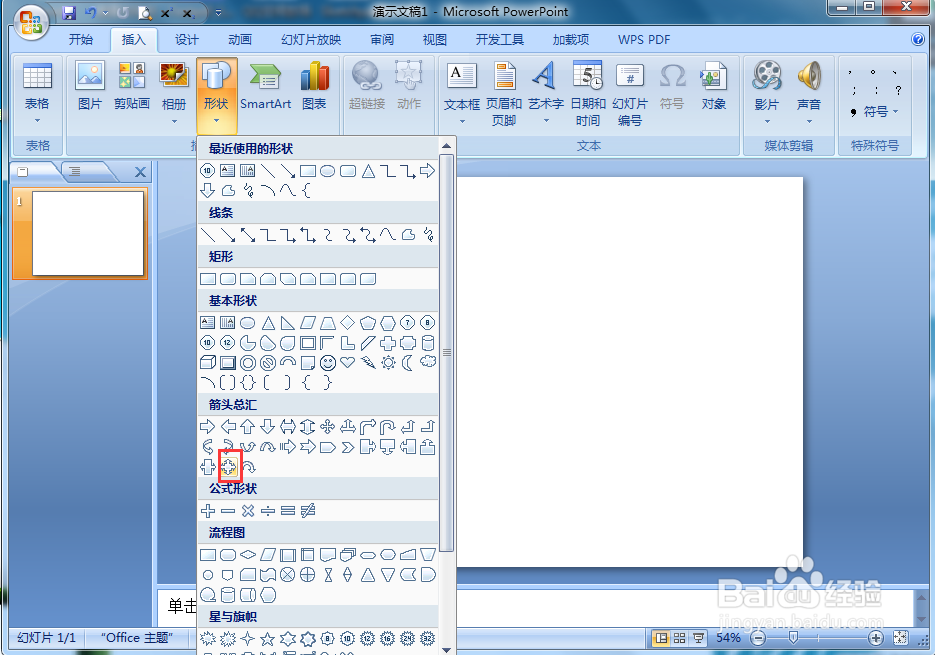Pick the flowchart decision diamond

click(x=247, y=555)
